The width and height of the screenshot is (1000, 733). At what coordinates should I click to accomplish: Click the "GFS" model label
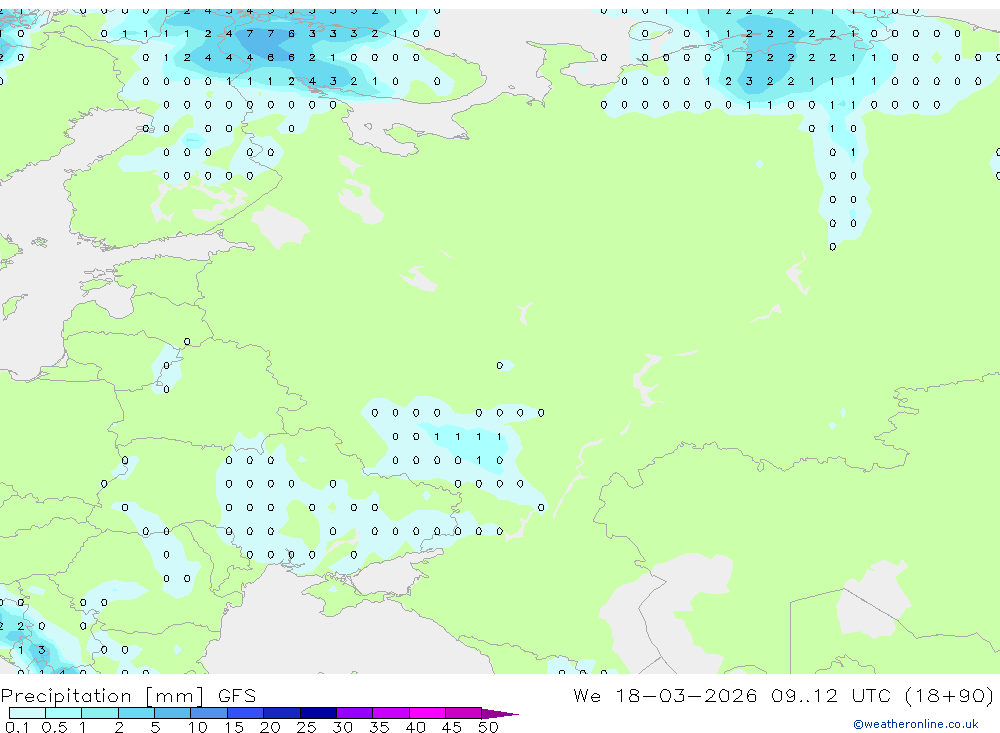[x=237, y=696]
